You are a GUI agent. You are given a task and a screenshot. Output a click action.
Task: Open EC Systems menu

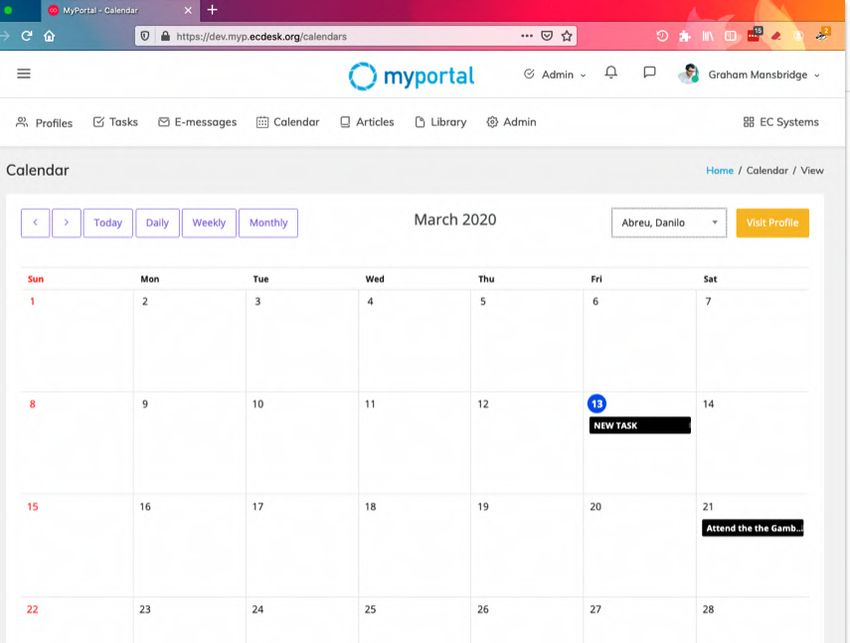(781, 122)
